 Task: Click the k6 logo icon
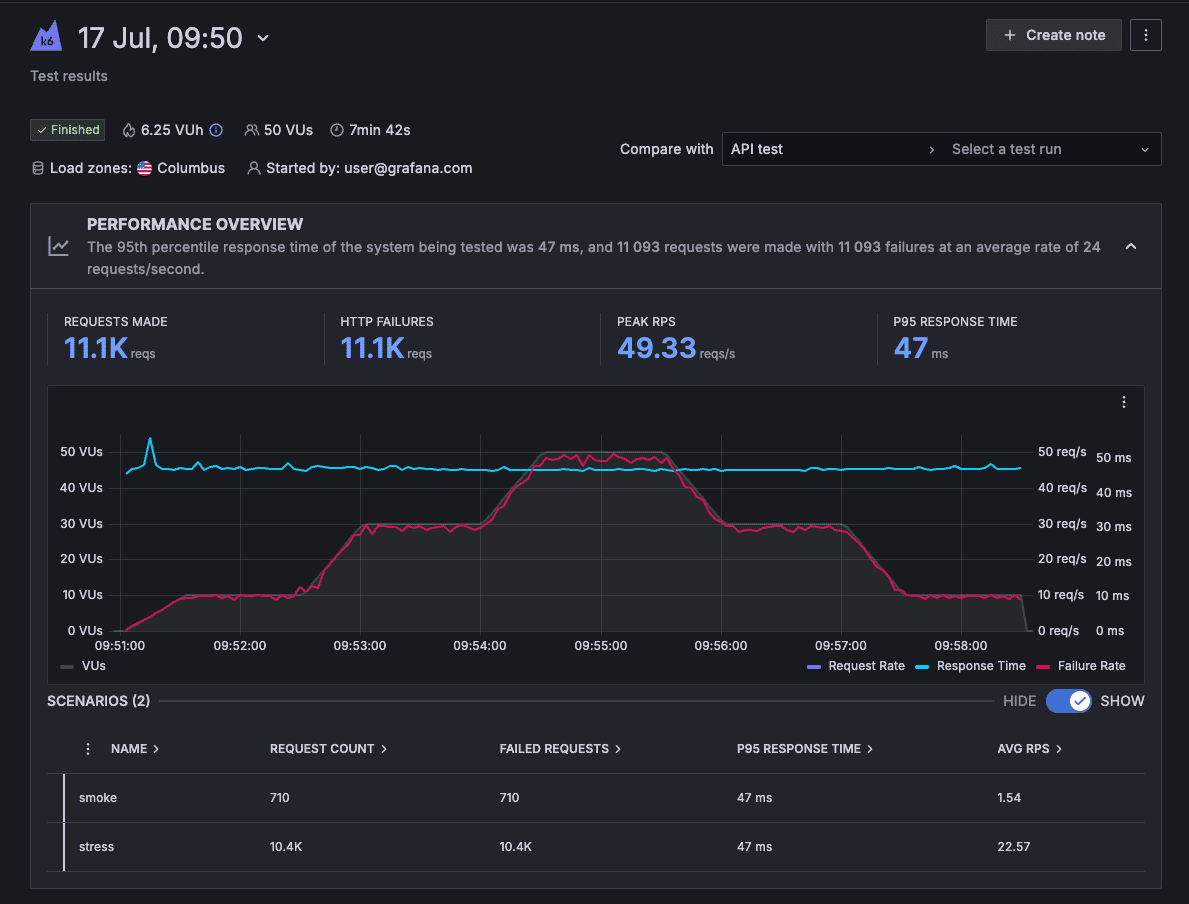(x=45, y=35)
